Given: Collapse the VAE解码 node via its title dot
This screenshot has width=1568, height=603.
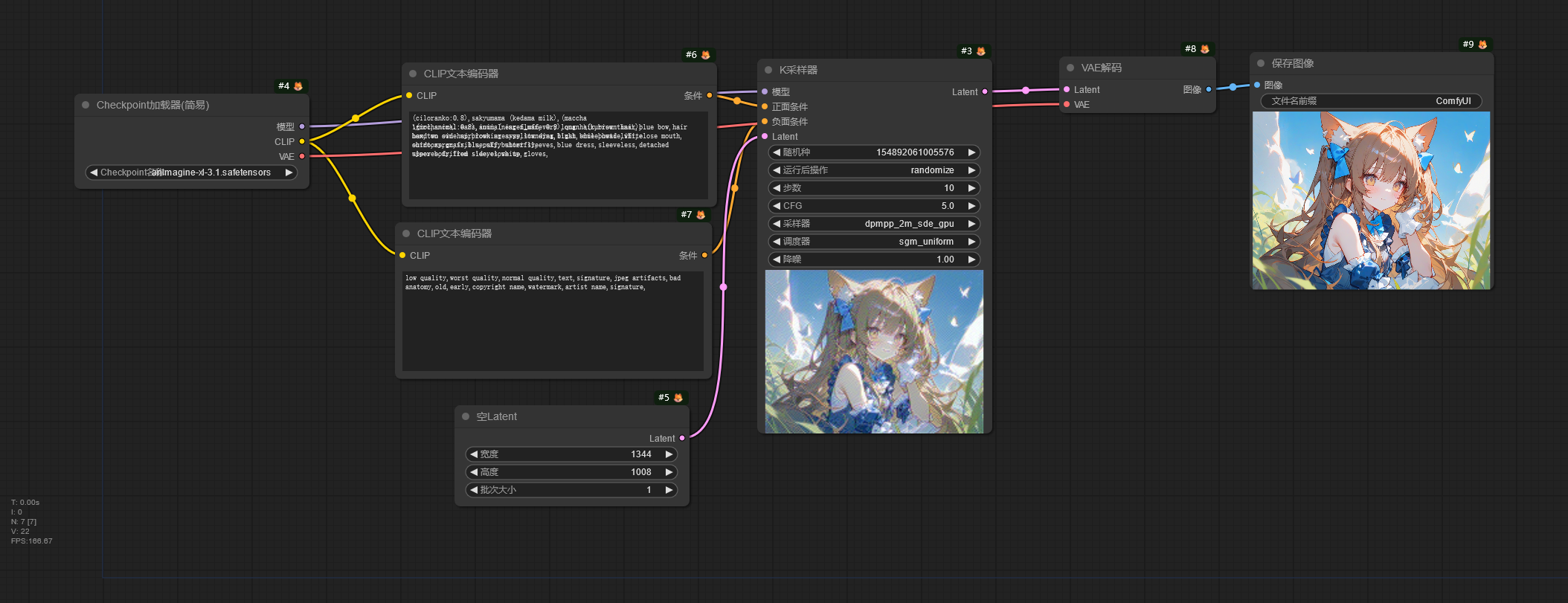Looking at the screenshot, I should 1070,68.
